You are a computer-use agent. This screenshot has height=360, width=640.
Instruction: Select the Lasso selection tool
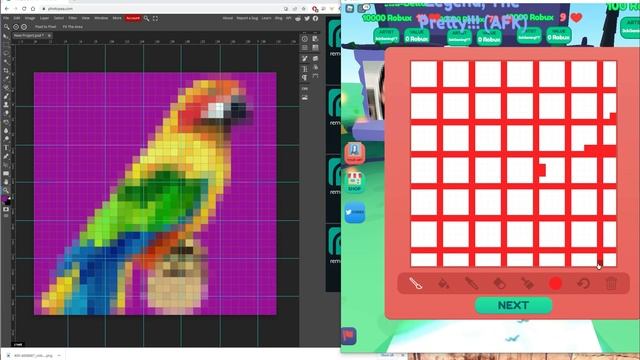pyautogui.click(x=6, y=53)
